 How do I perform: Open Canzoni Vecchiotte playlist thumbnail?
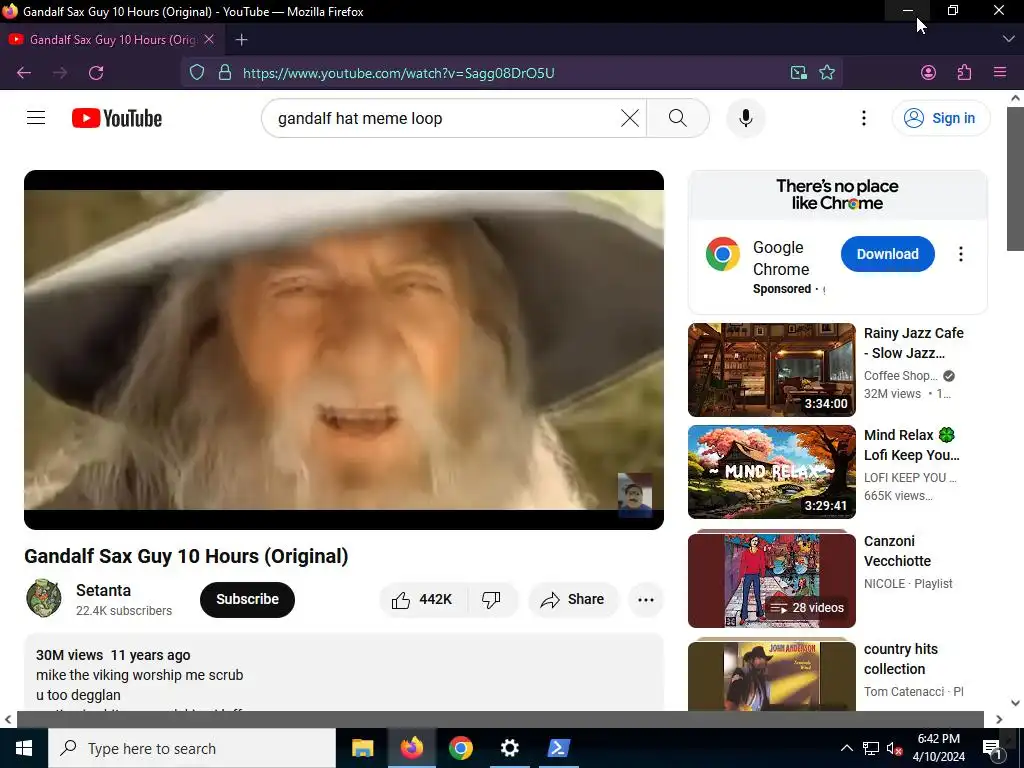pos(771,579)
